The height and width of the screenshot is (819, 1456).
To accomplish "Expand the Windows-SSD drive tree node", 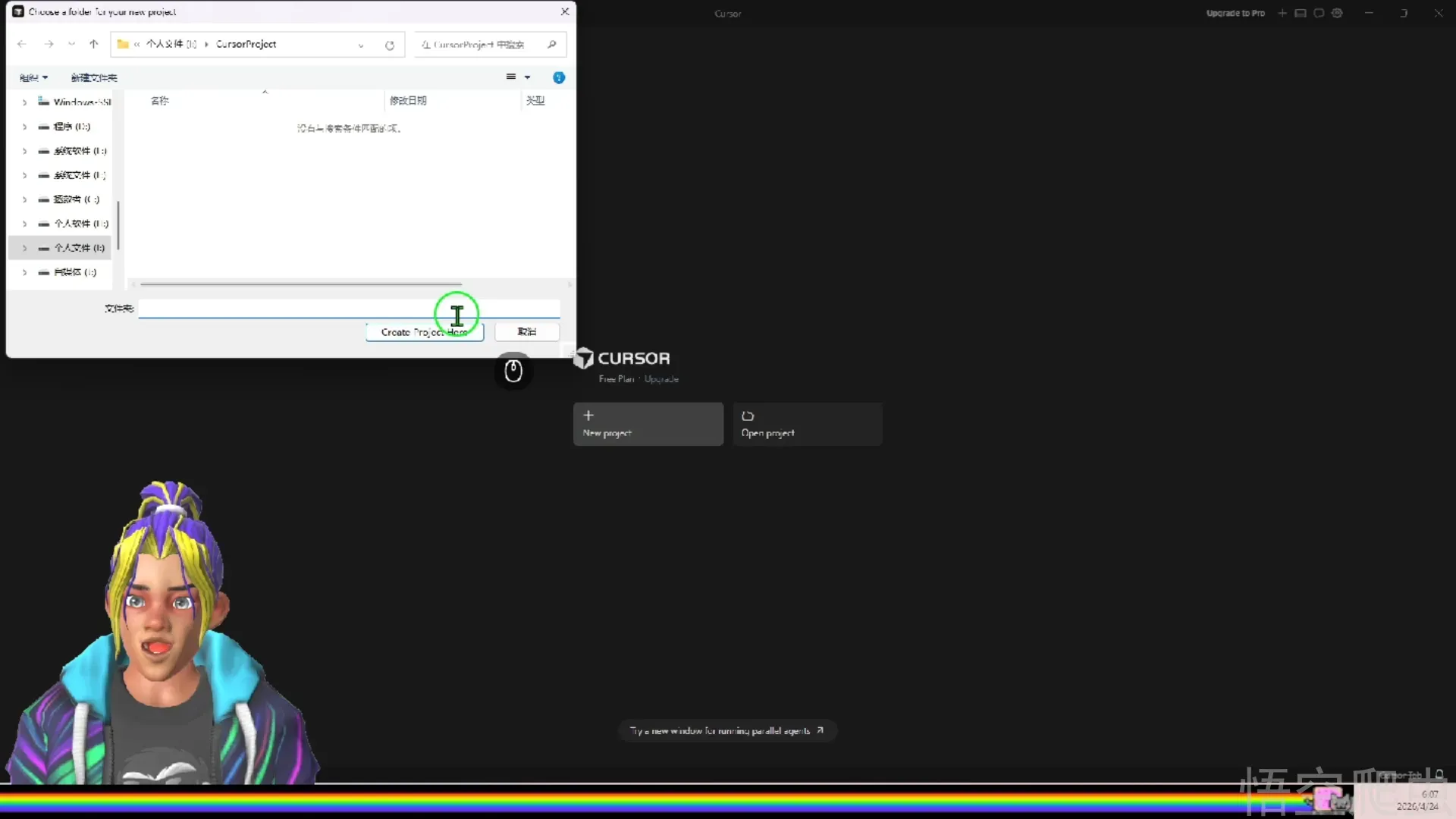I will click(x=24, y=102).
